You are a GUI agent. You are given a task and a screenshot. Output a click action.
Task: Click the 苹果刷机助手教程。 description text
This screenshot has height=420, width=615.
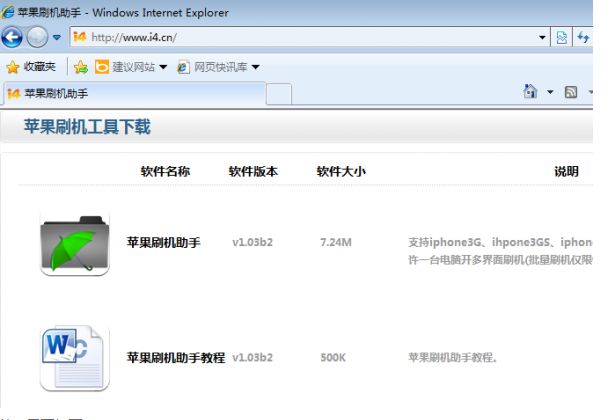(x=453, y=358)
